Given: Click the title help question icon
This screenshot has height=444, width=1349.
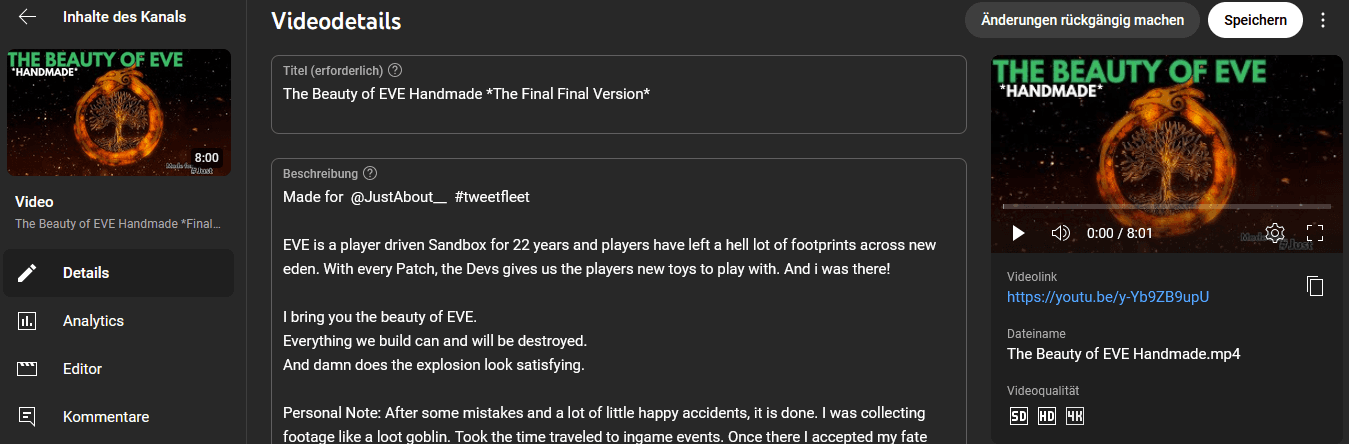Looking at the screenshot, I should click(x=395, y=70).
